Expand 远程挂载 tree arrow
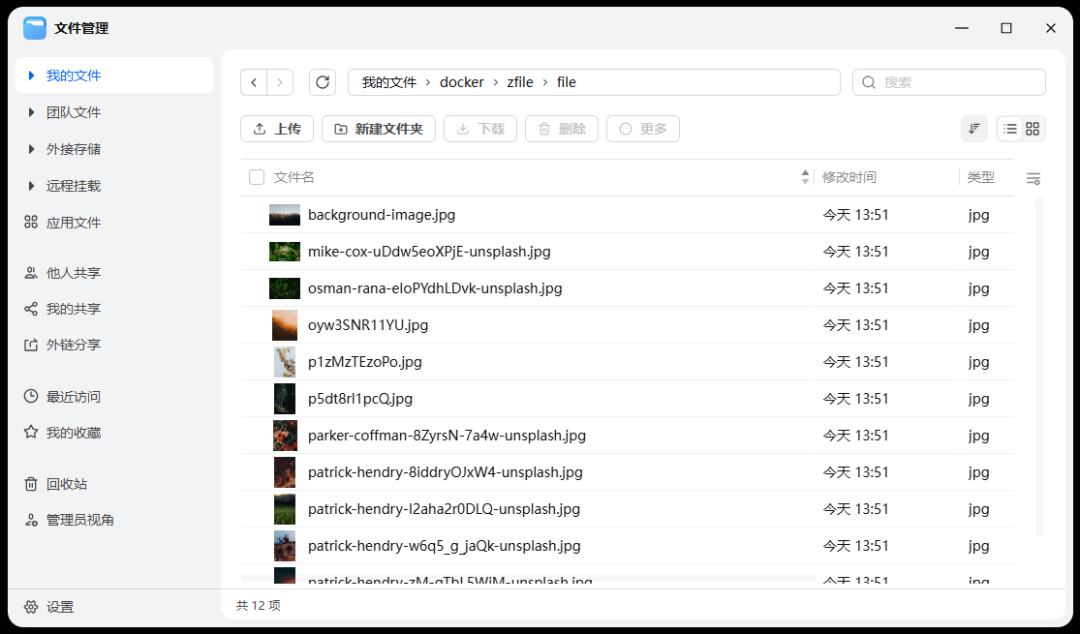1080x634 pixels. [x=31, y=186]
